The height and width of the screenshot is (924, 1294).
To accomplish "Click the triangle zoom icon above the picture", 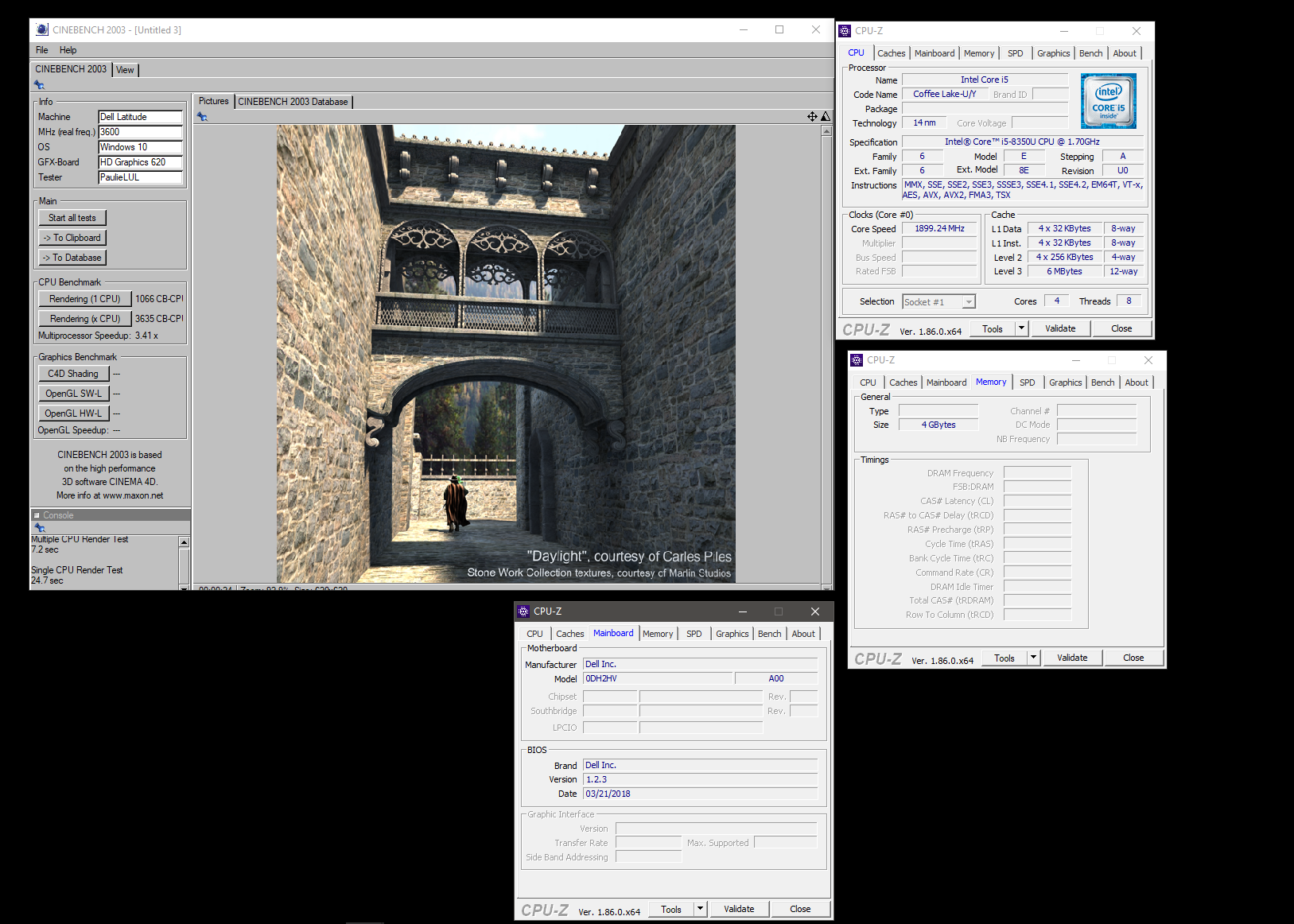I will 826,116.
